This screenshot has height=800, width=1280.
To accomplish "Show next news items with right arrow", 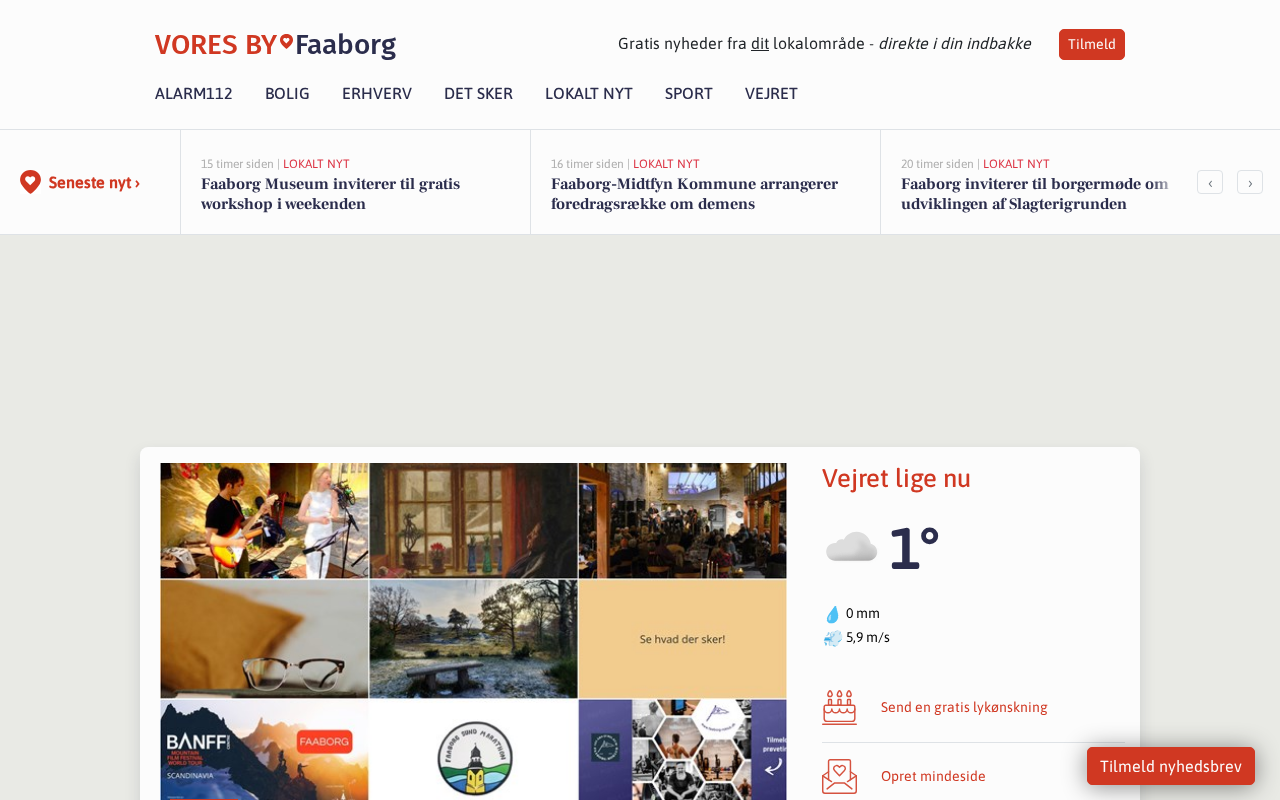I will coord(1250,182).
